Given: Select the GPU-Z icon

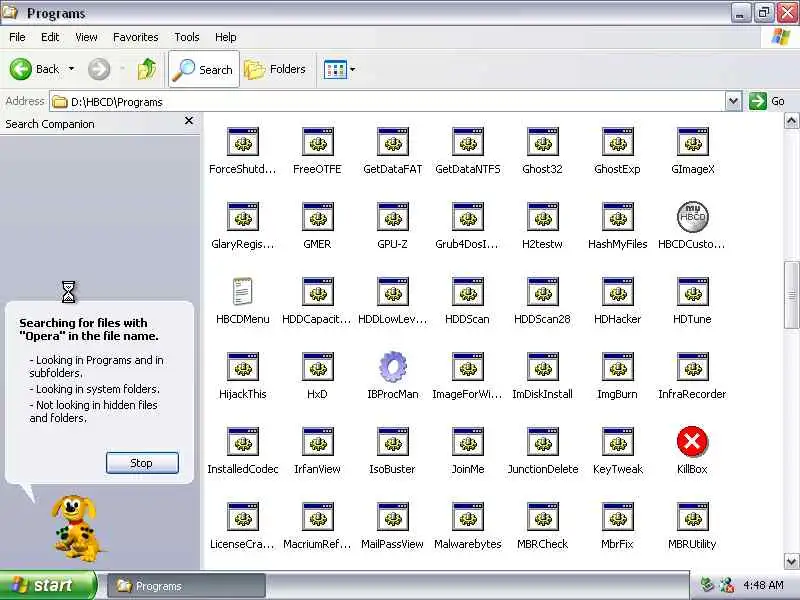Looking at the screenshot, I should click(393, 216).
